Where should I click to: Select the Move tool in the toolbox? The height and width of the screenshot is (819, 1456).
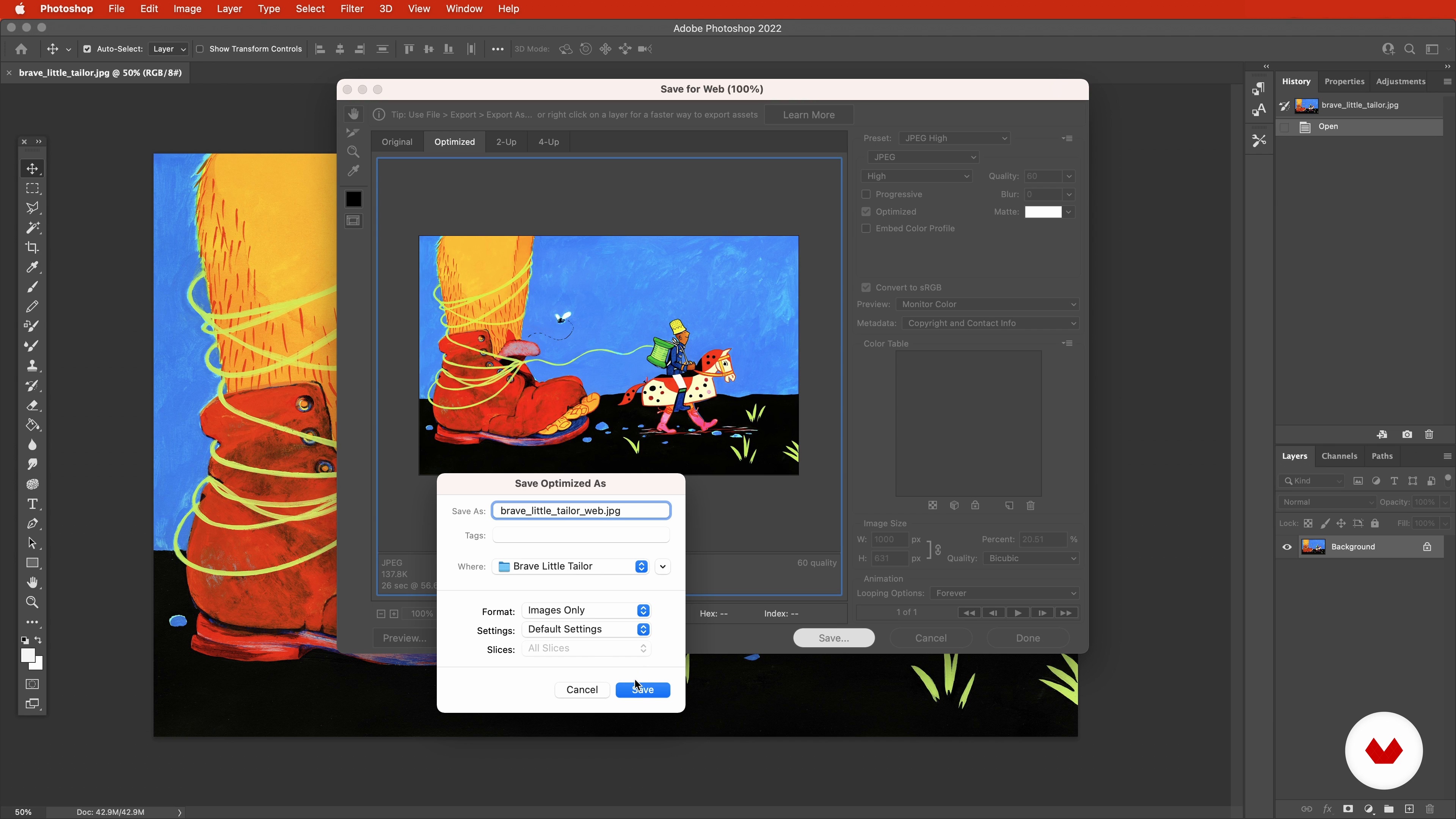coord(32,169)
